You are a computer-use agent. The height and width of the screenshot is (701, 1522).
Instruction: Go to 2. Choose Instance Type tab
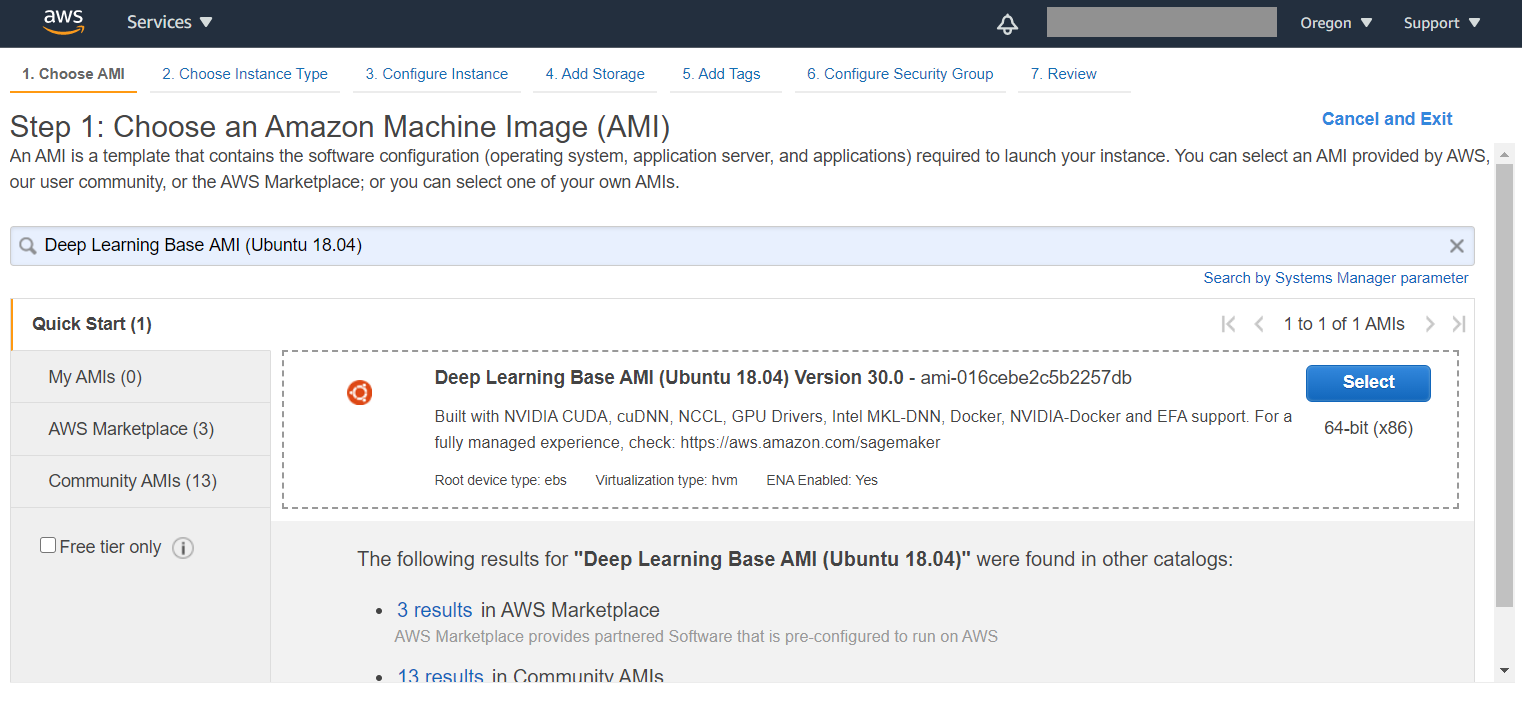coord(245,74)
